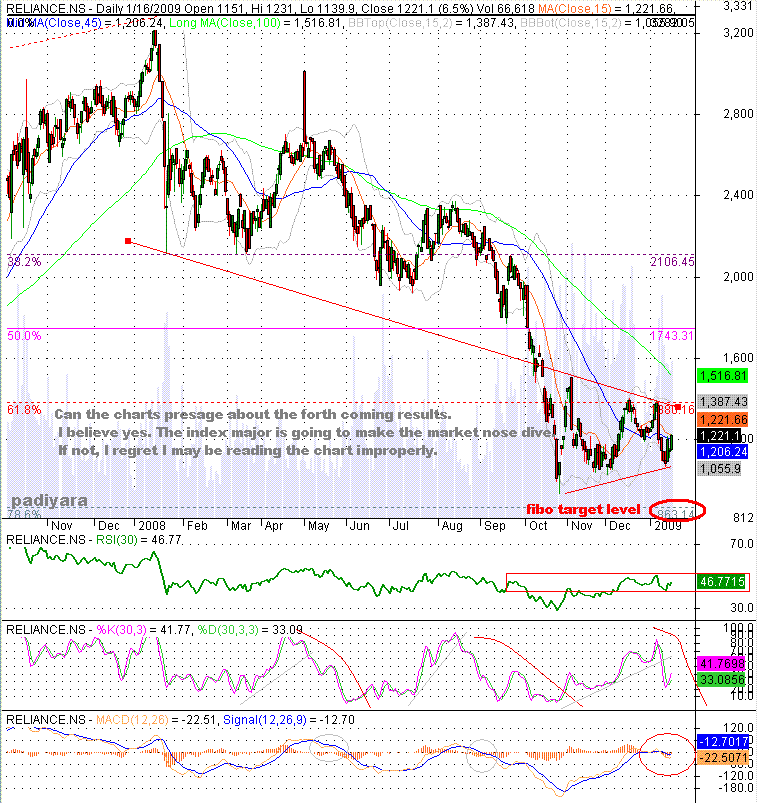Click the '2,400' price axis label
The image size is (762, 803).
point(738,195)
